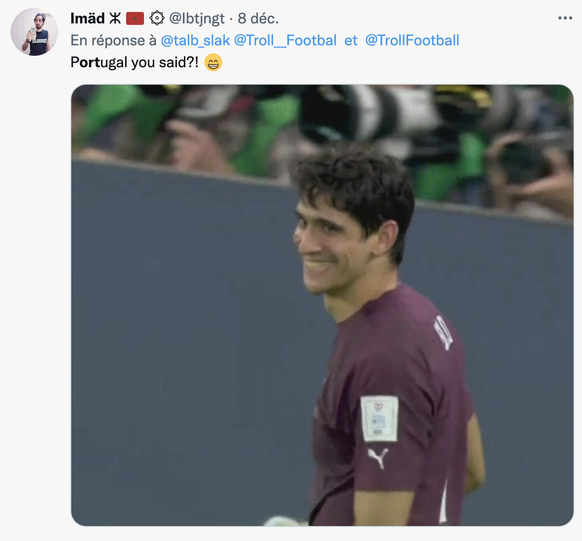
Task: Open the three-dot more options menu
Action: 565,18
